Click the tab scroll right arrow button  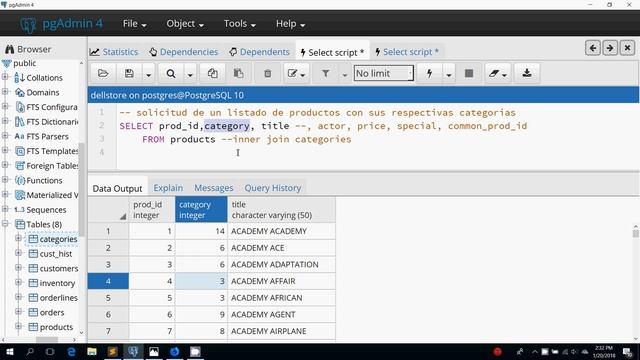(610, 48)
